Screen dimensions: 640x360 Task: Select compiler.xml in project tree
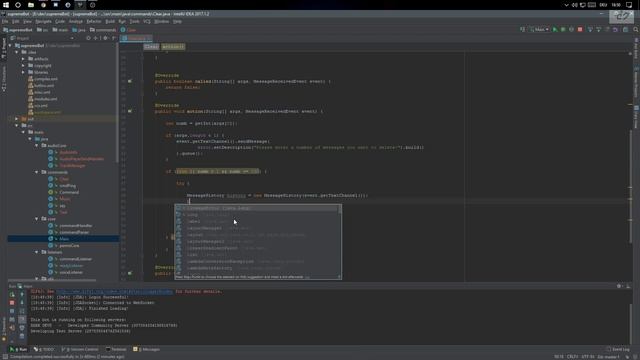coord(46,79)
